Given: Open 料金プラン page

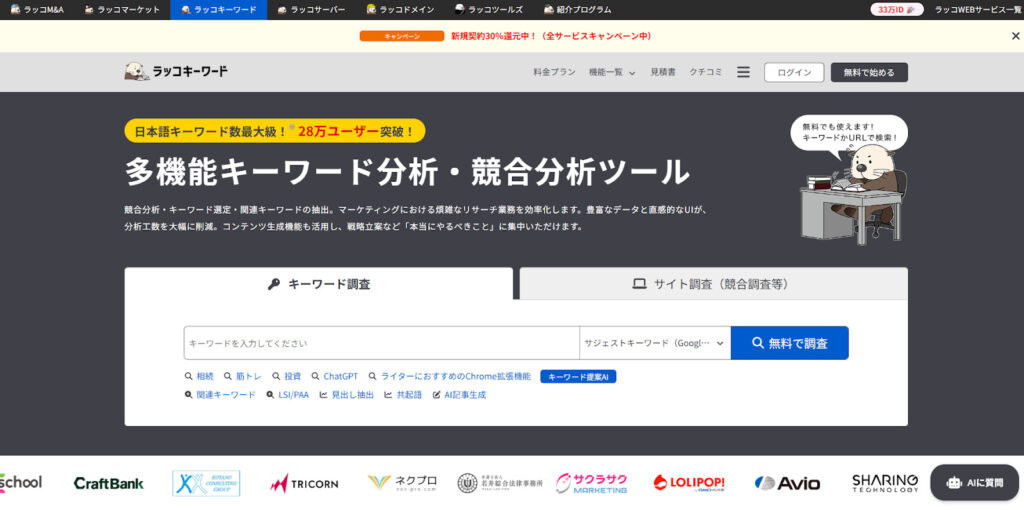Looking at the screenshot, I should [554, 72].
